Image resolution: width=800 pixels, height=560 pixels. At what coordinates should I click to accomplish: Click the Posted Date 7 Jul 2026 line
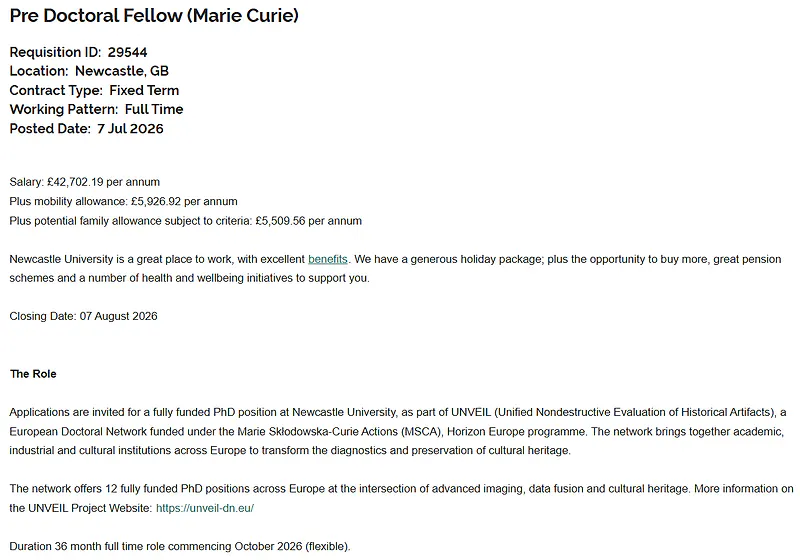tap(87, 129)
